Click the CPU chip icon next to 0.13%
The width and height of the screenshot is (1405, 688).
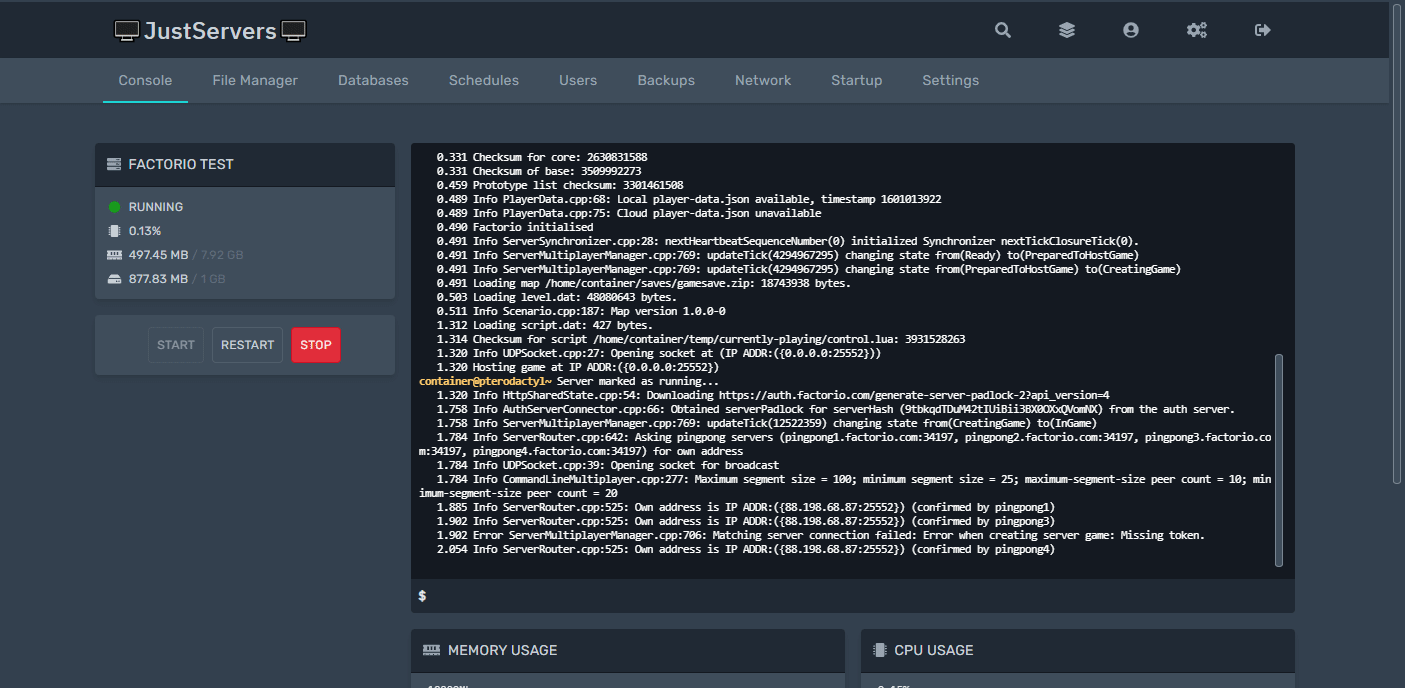[x=114, y=231]
